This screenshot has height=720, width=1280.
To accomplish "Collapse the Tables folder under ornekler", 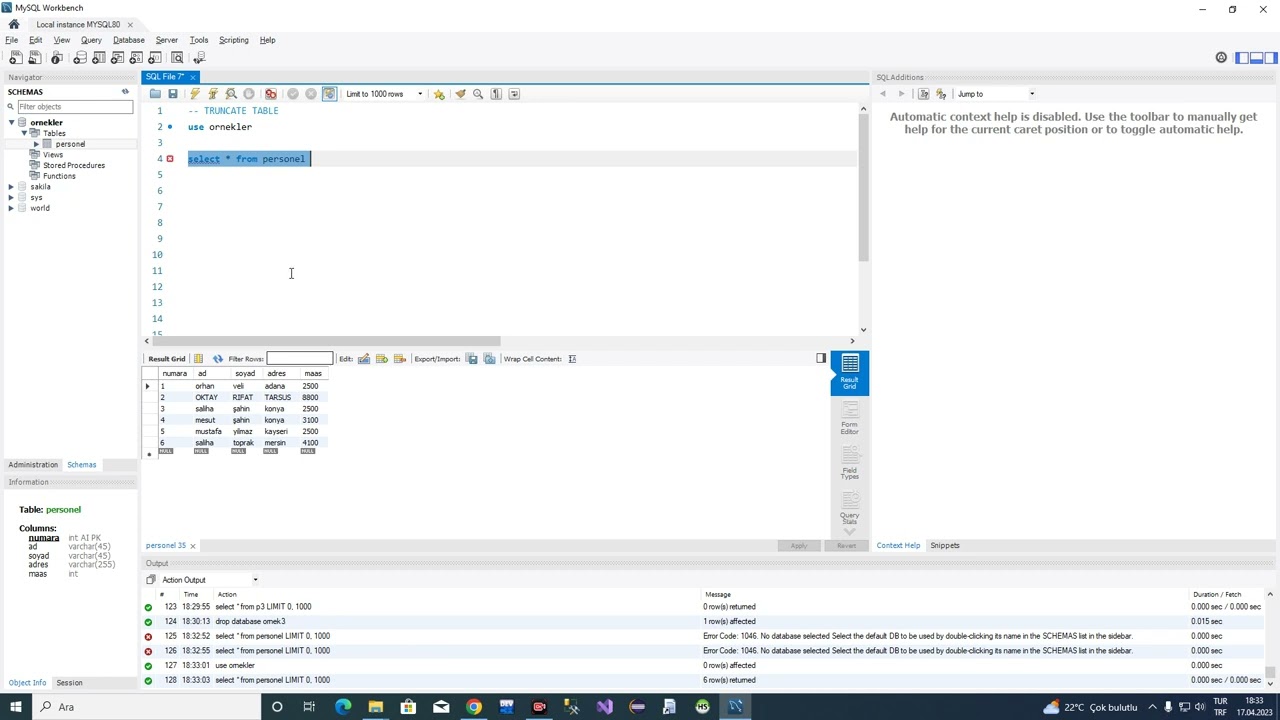I will (x=24, y=133).
